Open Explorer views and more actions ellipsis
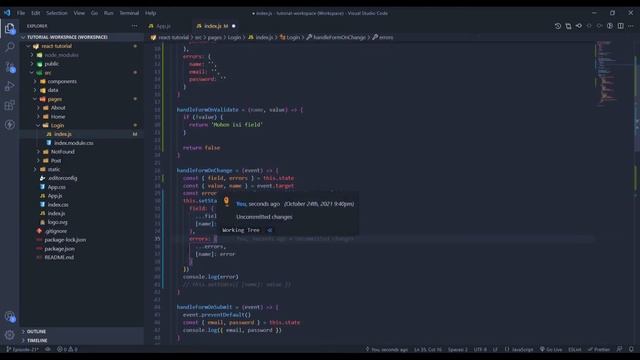 coord(135,26)
